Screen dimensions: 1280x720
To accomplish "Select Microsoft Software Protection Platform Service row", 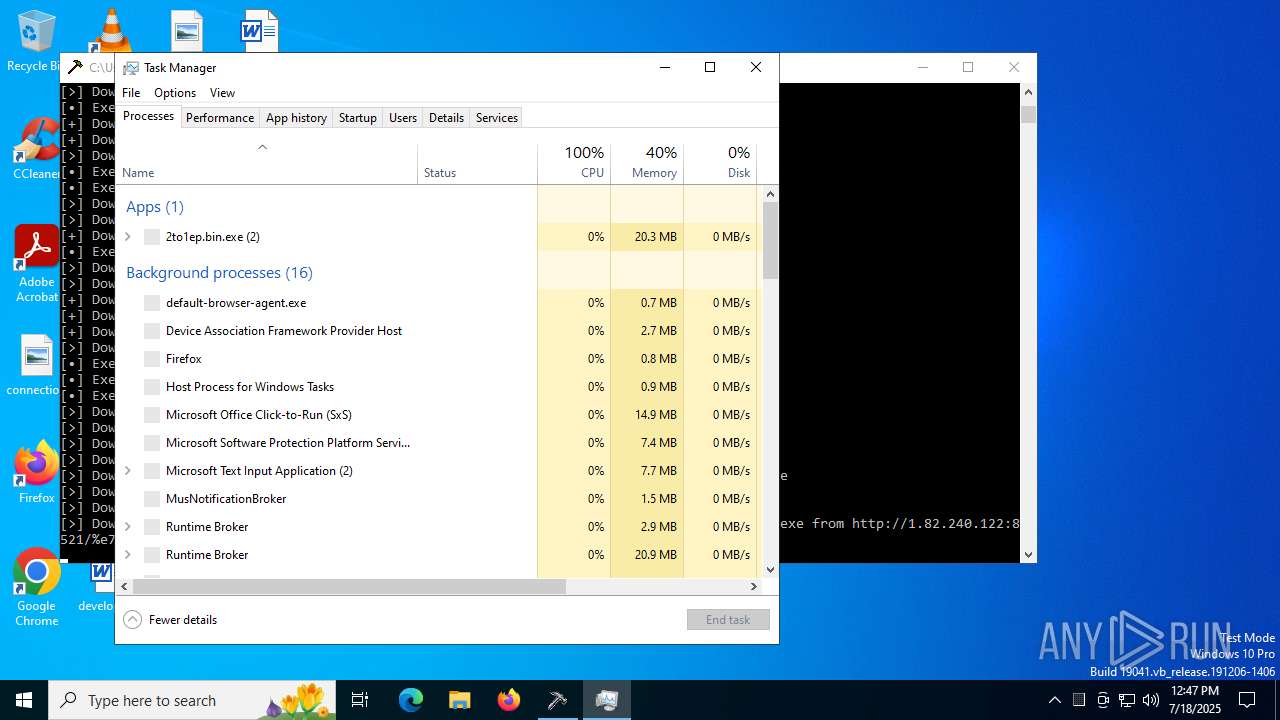I will coord(438,443).
